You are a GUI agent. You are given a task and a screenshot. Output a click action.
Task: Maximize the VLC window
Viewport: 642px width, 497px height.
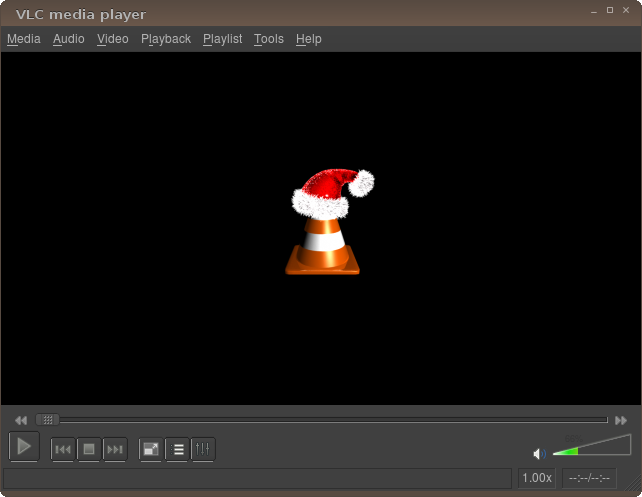click(x=610, y=10)
